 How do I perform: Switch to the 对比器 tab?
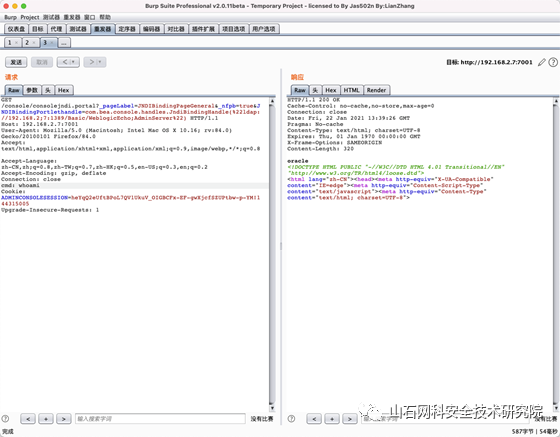tap(176, 29)
